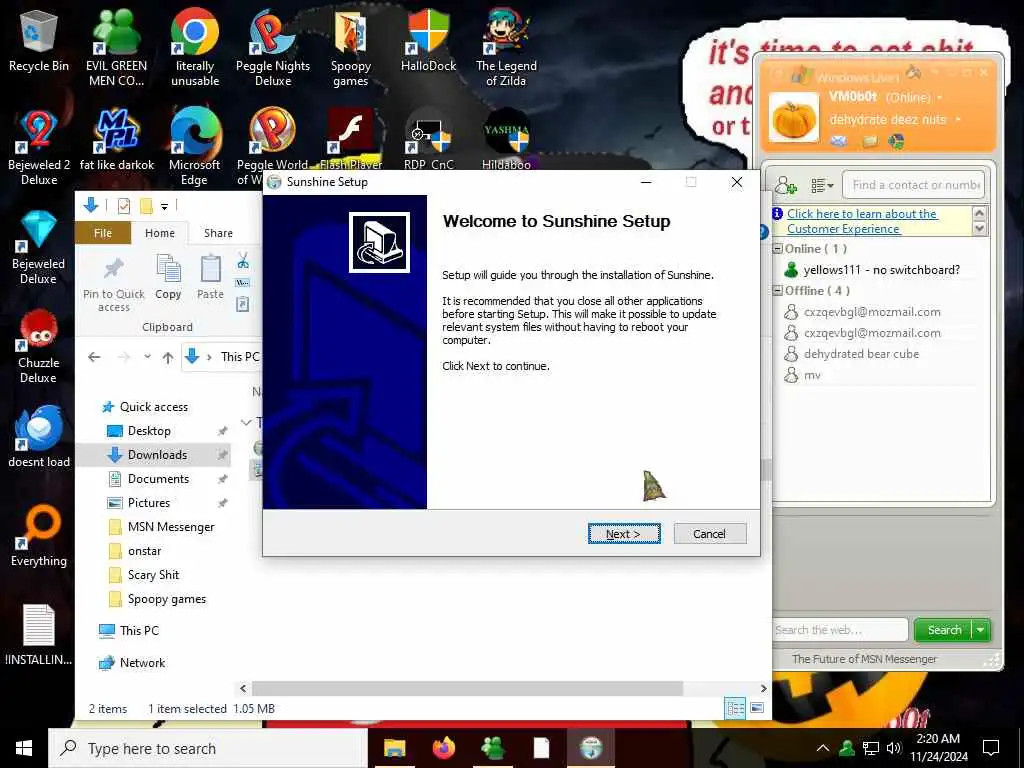Open the Customer Experience info link
Viewport: 1024px width, 768px height.
pyautogui.click(x=862, y=221)
